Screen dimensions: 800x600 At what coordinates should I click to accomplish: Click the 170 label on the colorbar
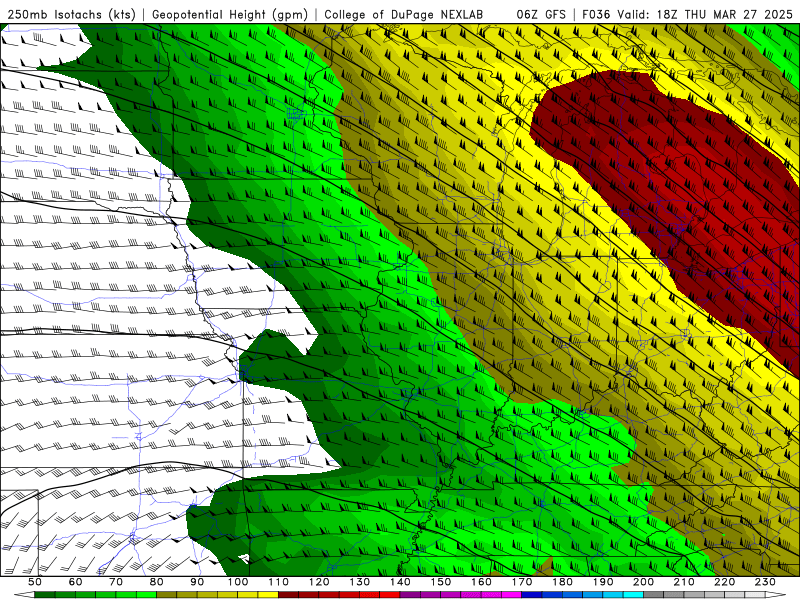click(x=522, y=582)
